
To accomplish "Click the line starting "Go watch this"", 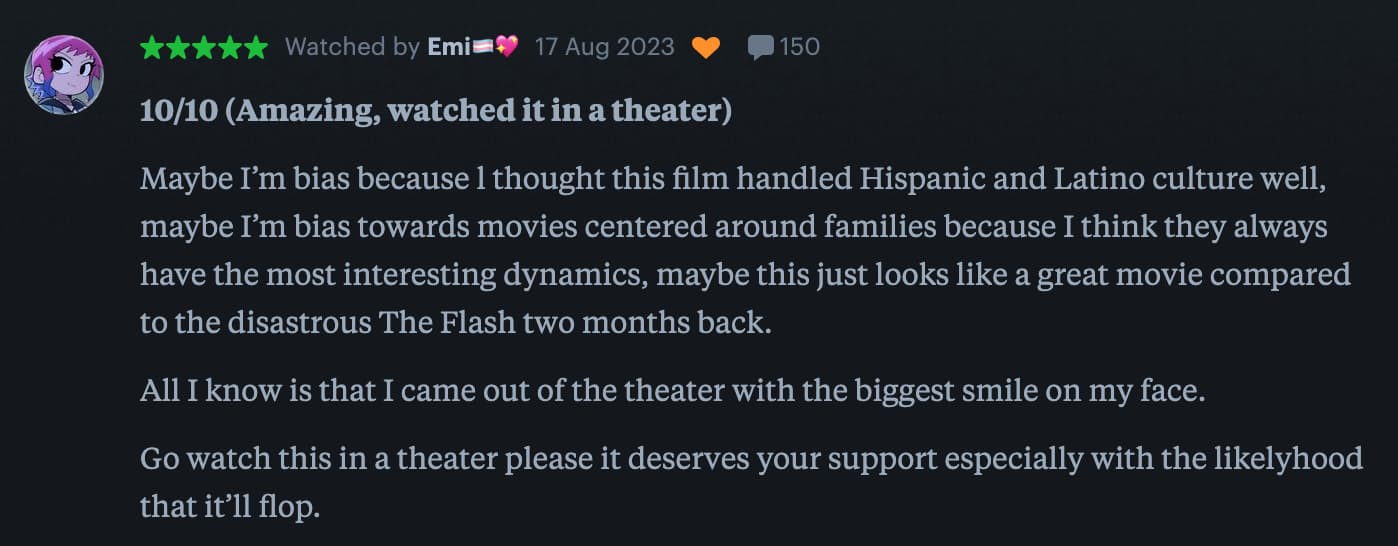I will pyautogui.click(x=750, y=459).
